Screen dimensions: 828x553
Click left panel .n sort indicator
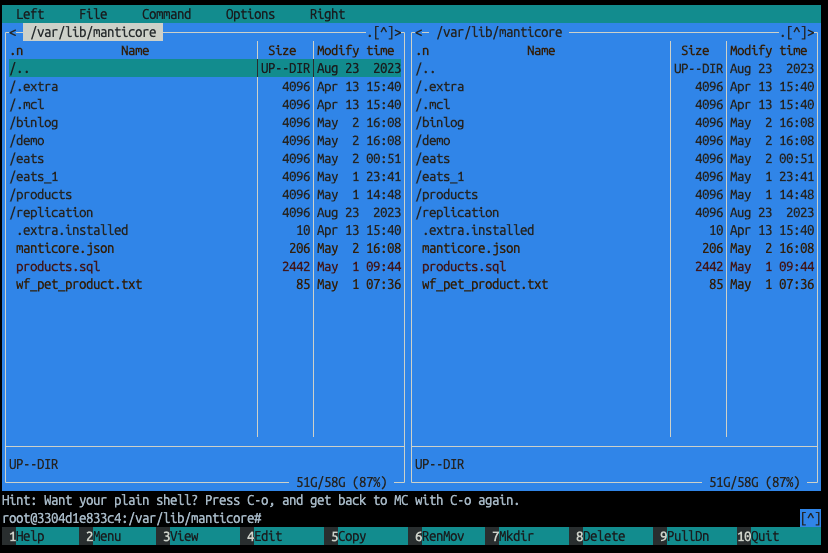pos(16,51)
